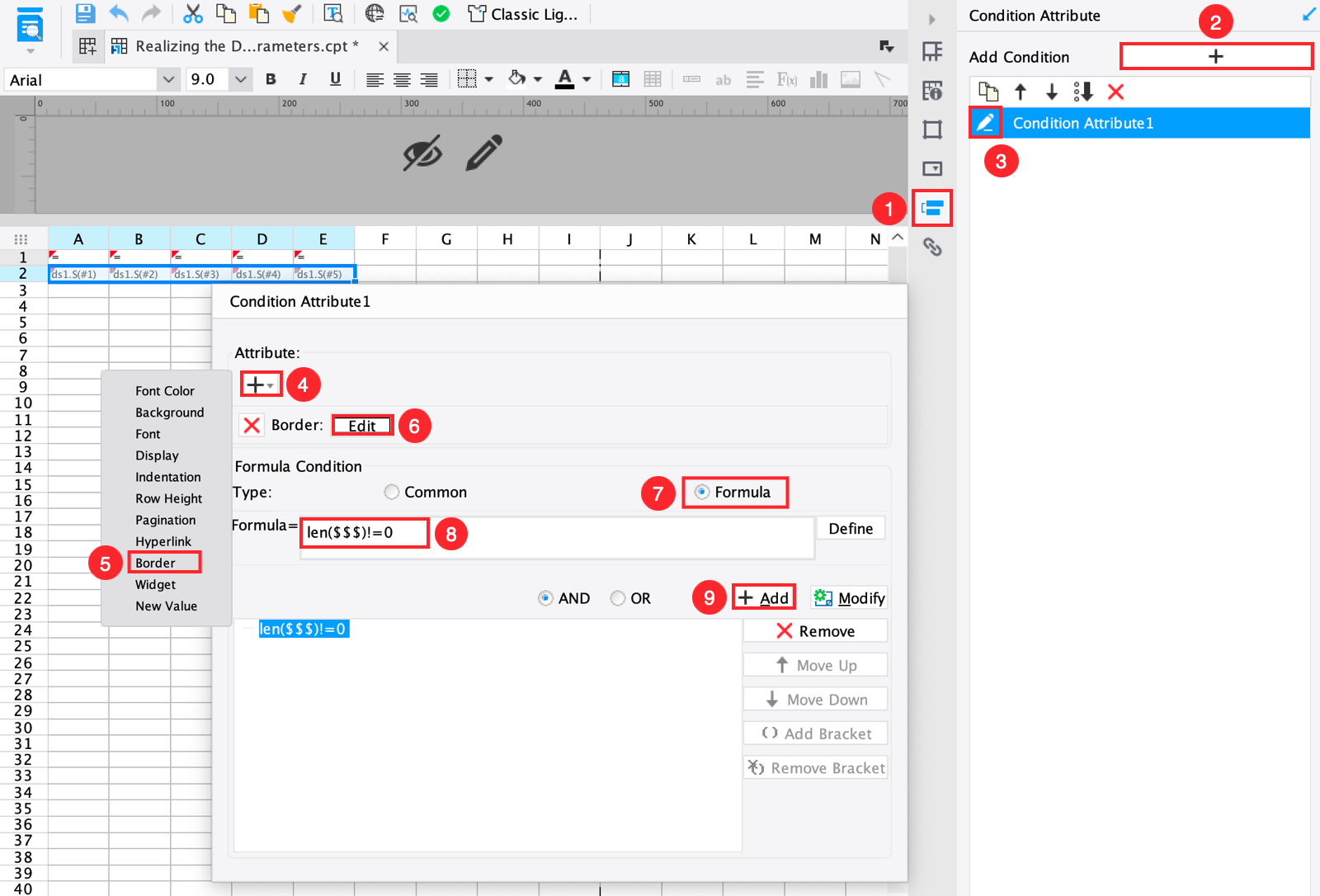Click the Formula input field
Image resolution: width=1320 pixels, height=896 pixels.
(557, 538)
